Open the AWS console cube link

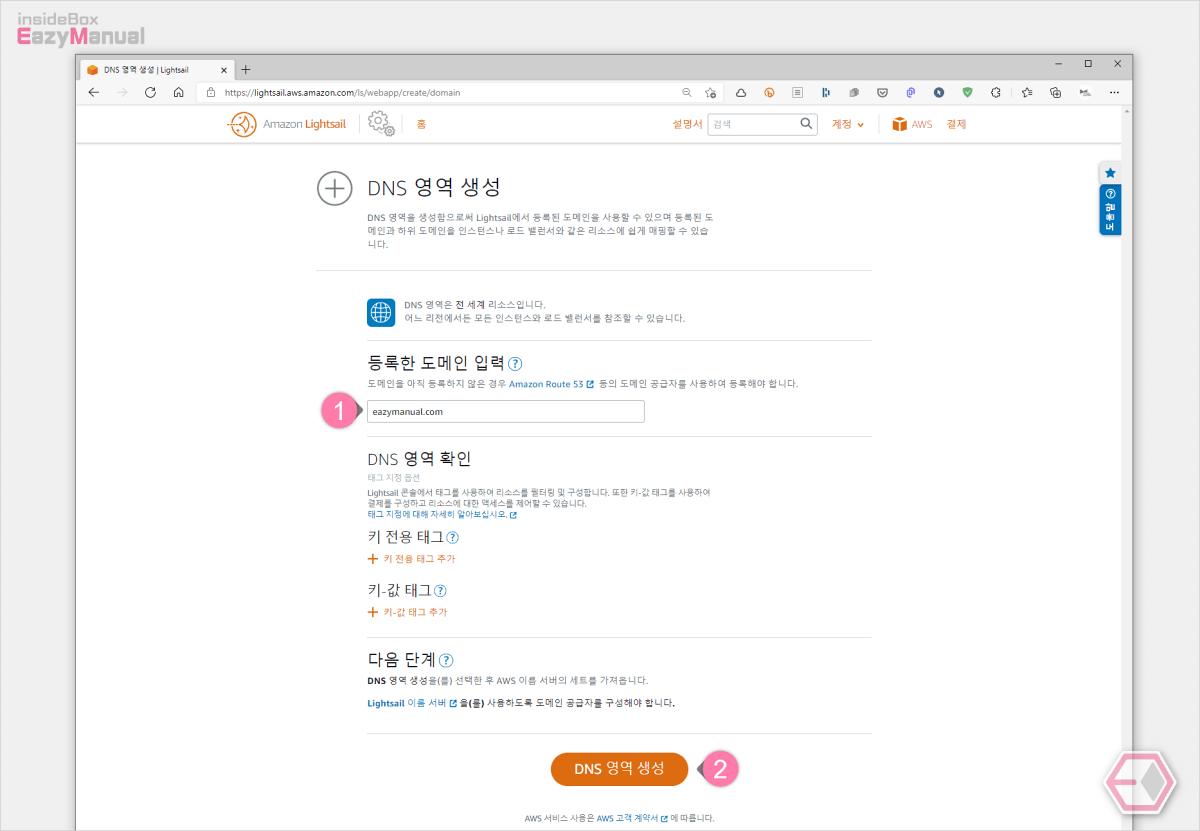(x=912, y=124)
